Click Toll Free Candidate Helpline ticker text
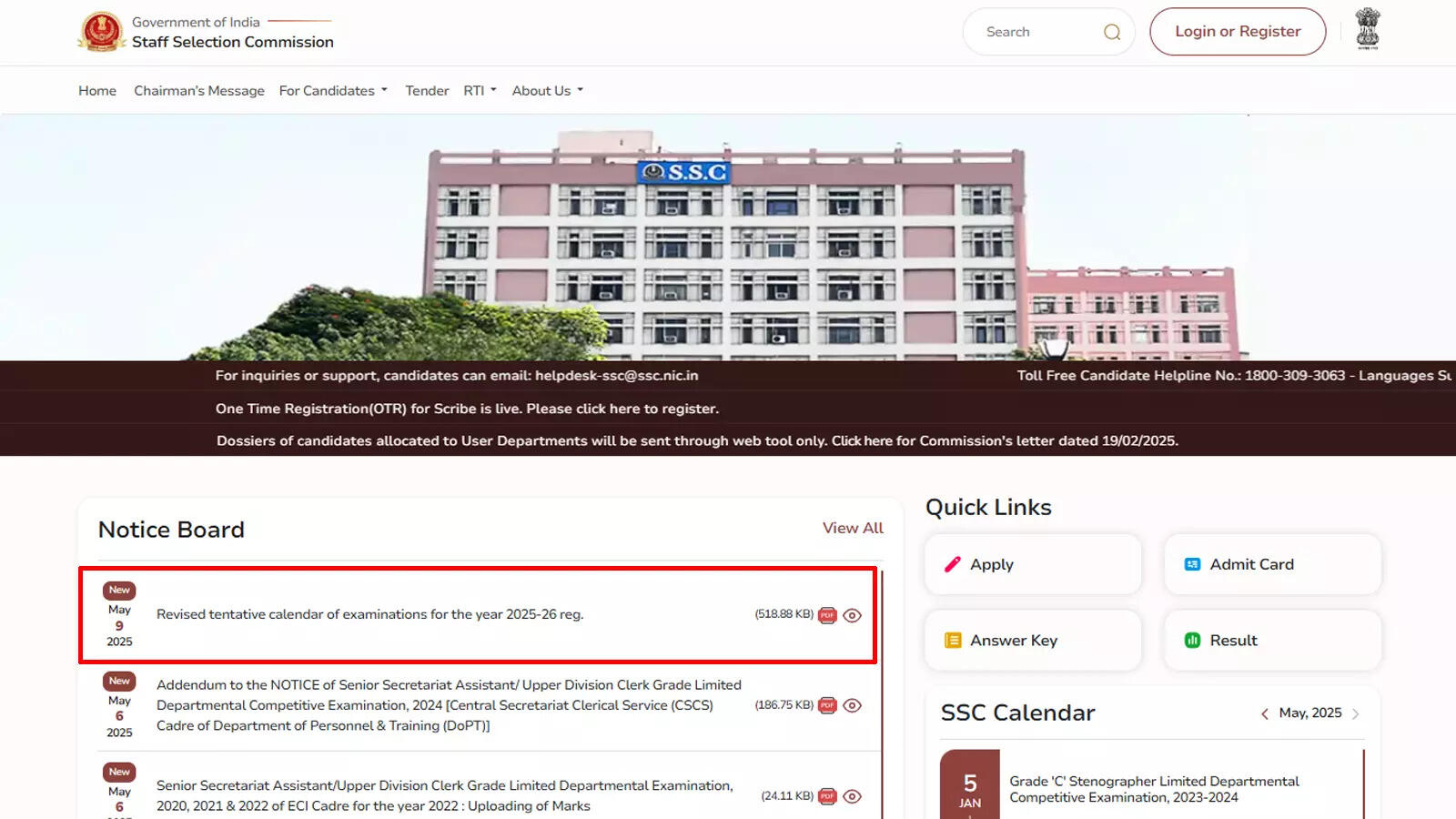Screen dimensions: 1456x819 (x=1234, y=375)
